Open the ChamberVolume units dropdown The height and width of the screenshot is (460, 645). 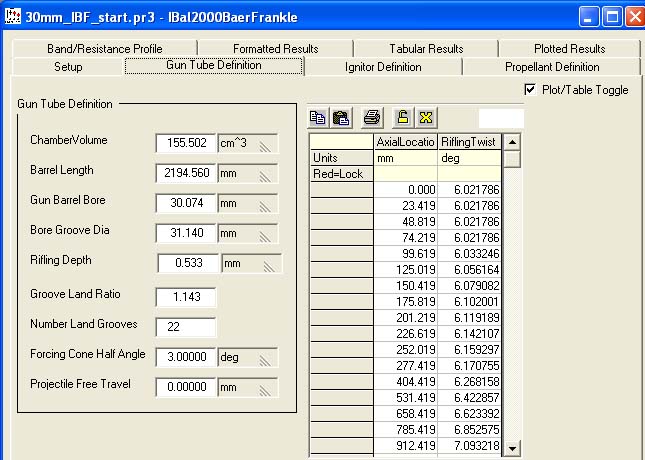click(x=247, y=143)
